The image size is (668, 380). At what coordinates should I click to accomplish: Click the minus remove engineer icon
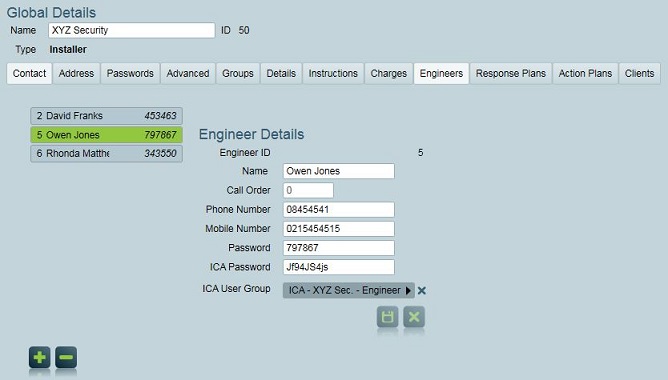66,357
